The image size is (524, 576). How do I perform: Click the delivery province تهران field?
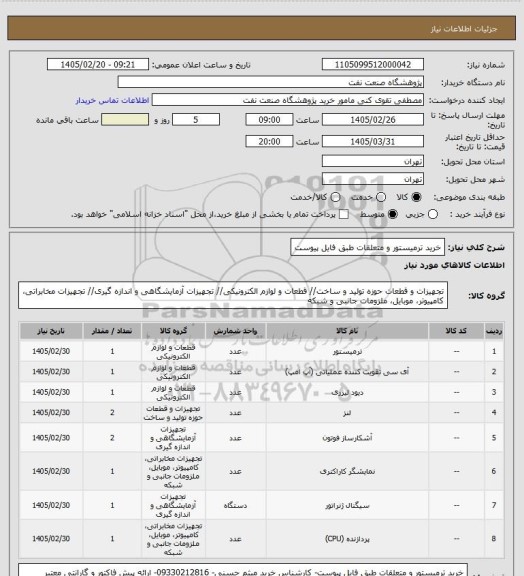tap(373, 161)
